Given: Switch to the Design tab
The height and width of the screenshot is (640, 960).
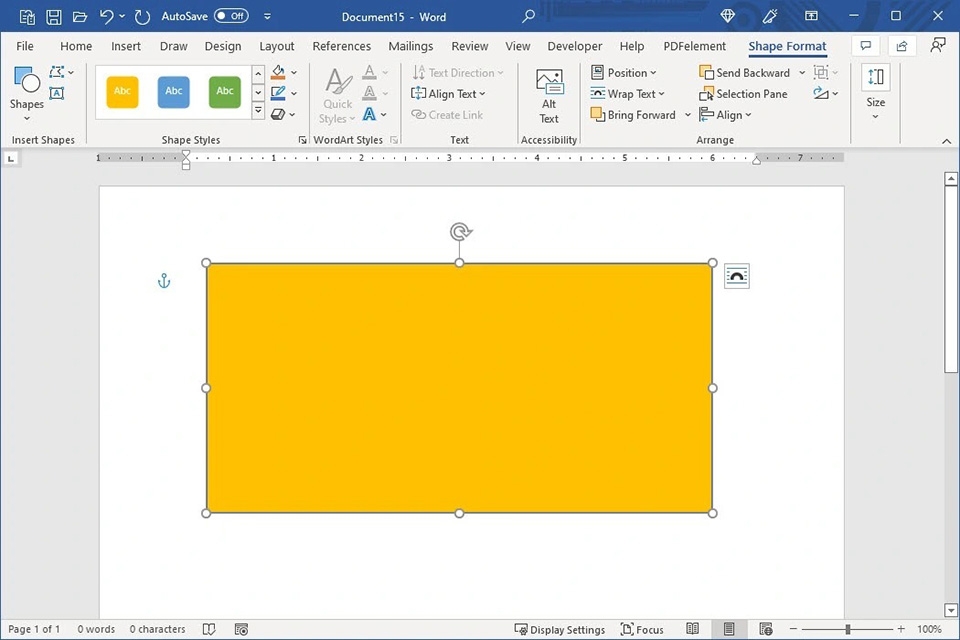Looking at the screenshot, I should click(223, 46).
